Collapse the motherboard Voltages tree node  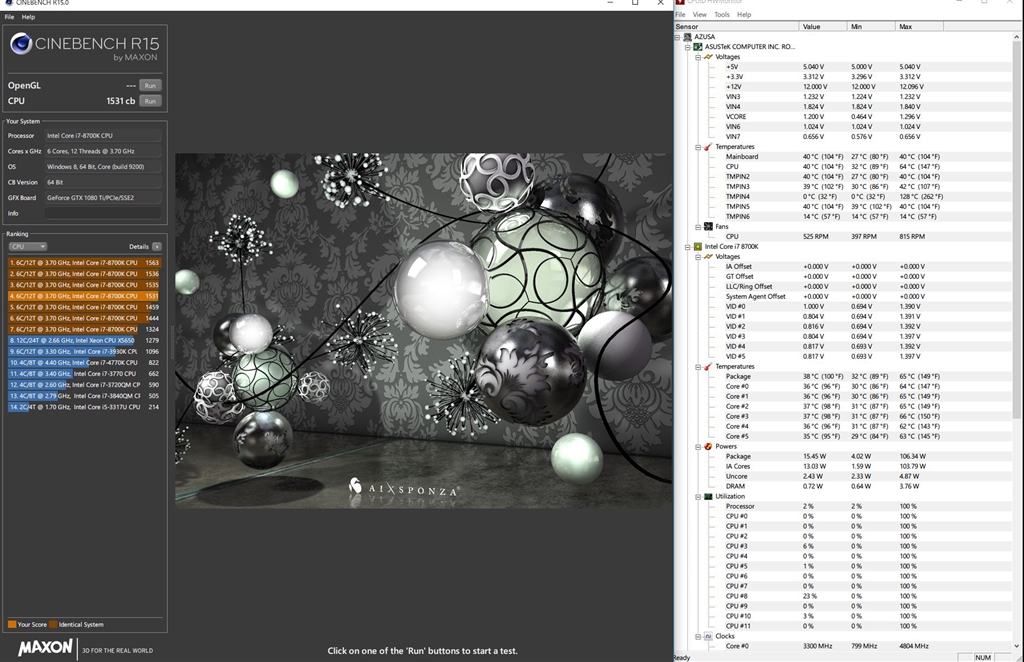point(697,57)
